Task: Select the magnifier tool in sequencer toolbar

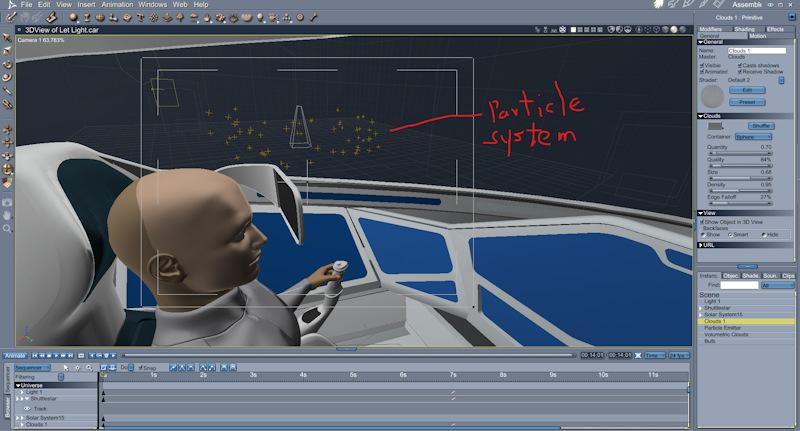Action: (89, 367)
